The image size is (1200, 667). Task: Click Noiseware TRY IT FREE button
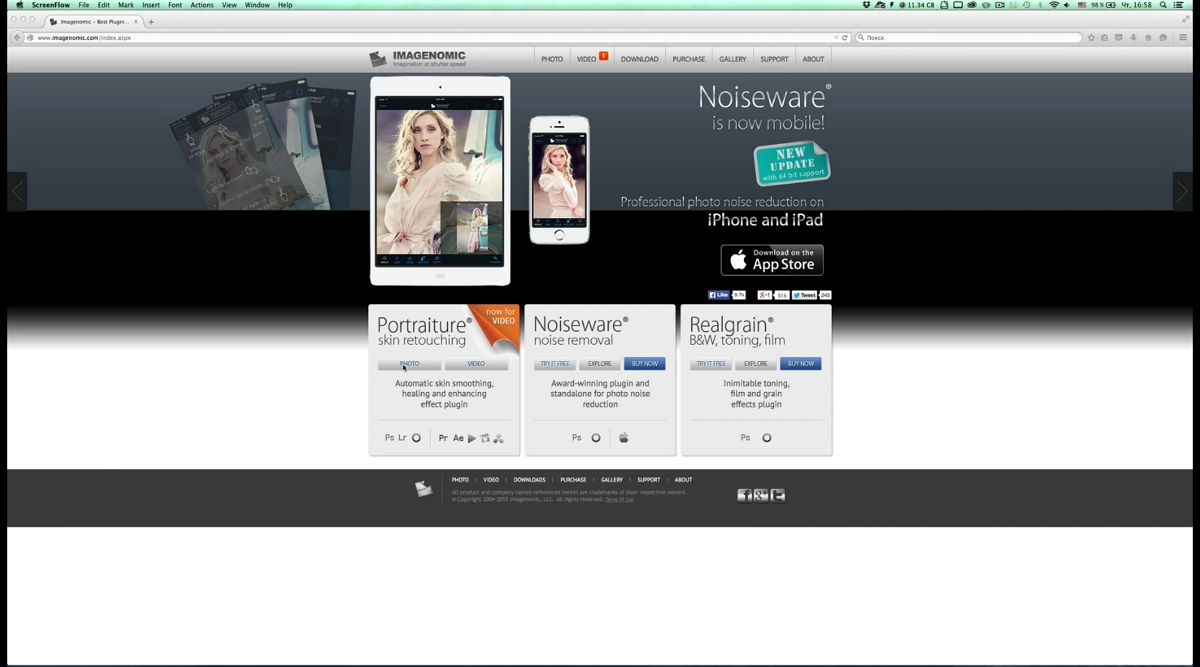click(x=555, y=364)
